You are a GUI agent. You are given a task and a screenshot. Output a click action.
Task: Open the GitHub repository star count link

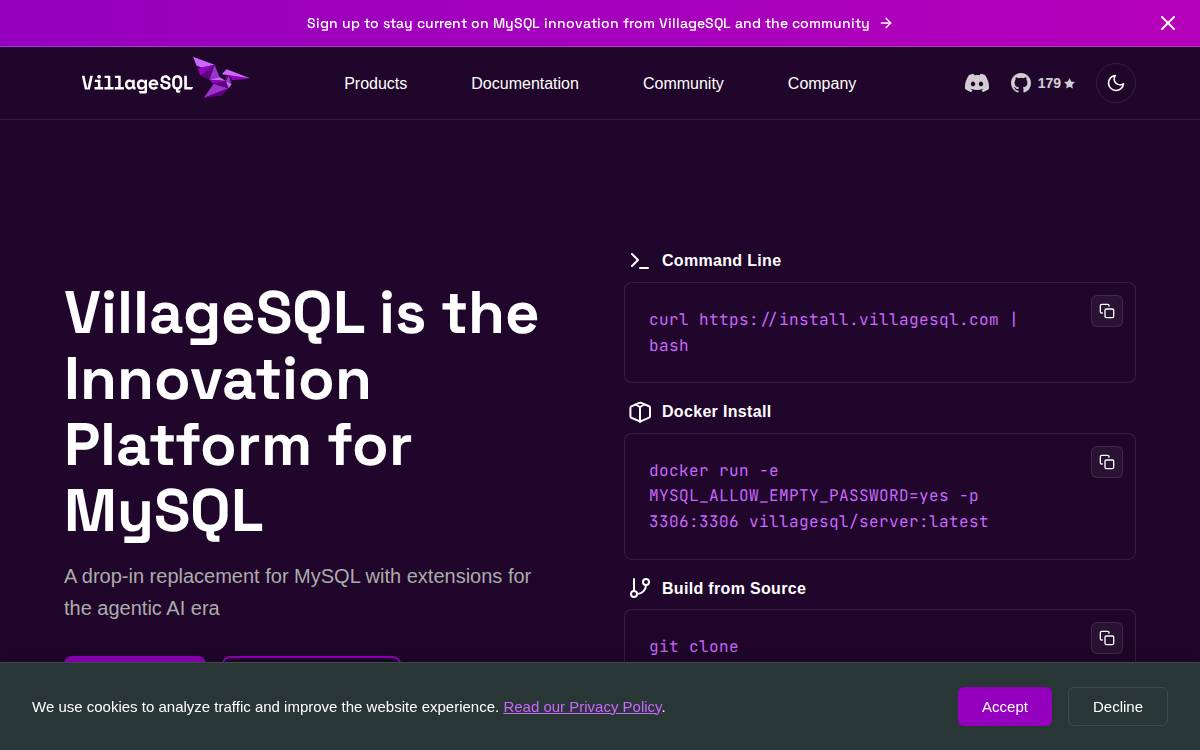(1043, 84)
